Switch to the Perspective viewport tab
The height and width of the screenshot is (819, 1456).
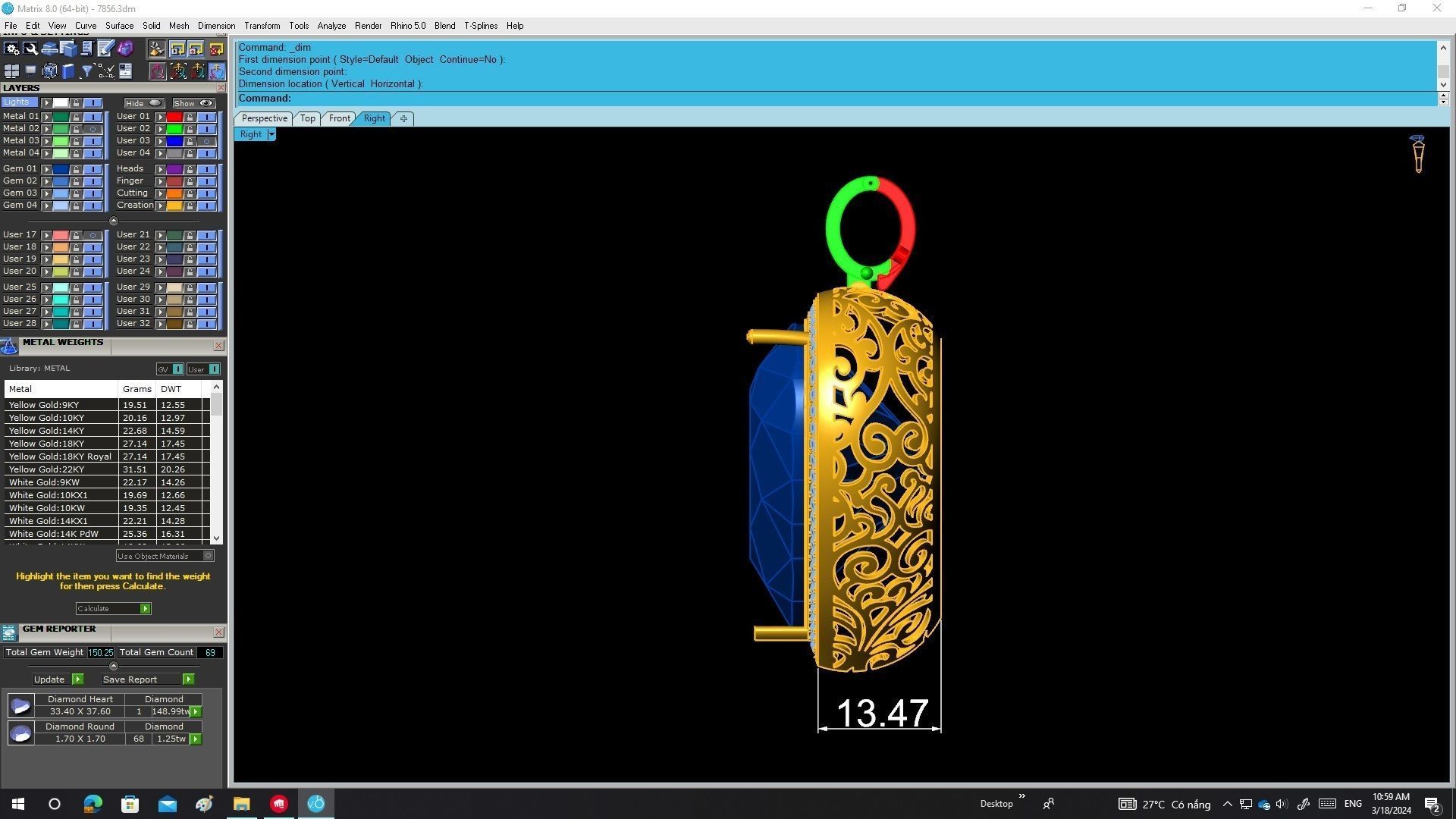tap(264, 118)
